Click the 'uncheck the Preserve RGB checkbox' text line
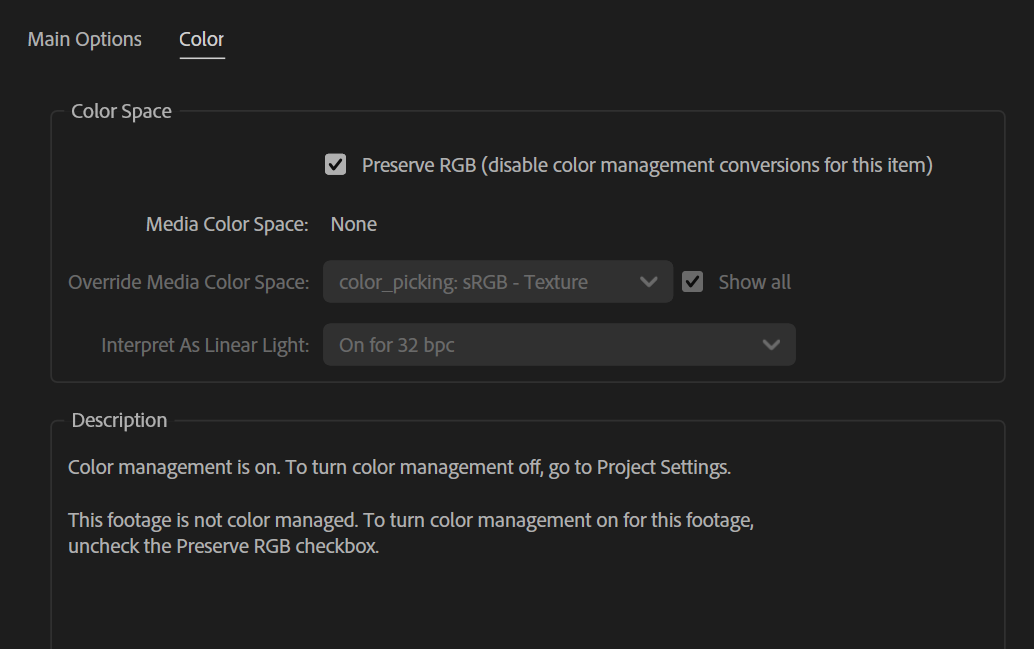The image size is (1034, 649). pos(223,547)
